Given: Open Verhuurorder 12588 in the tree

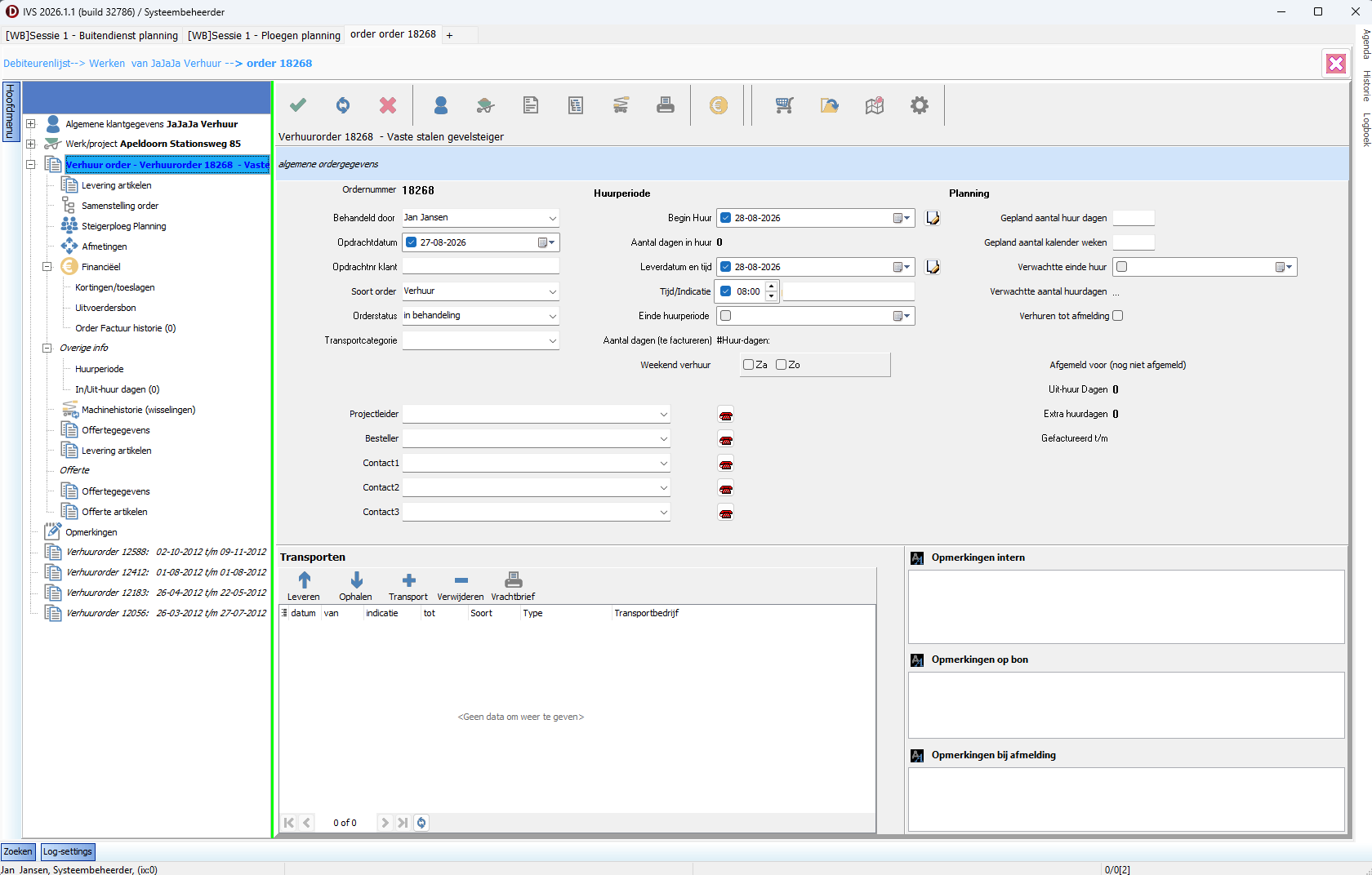Looking at the screenshot, I should (x=166, y=552).
